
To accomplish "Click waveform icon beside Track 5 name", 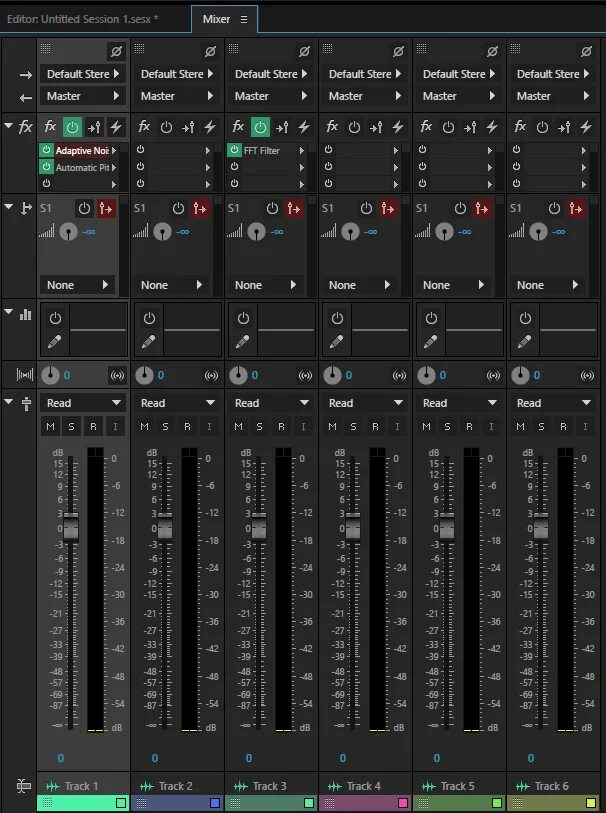I will [x=429, y=787].
